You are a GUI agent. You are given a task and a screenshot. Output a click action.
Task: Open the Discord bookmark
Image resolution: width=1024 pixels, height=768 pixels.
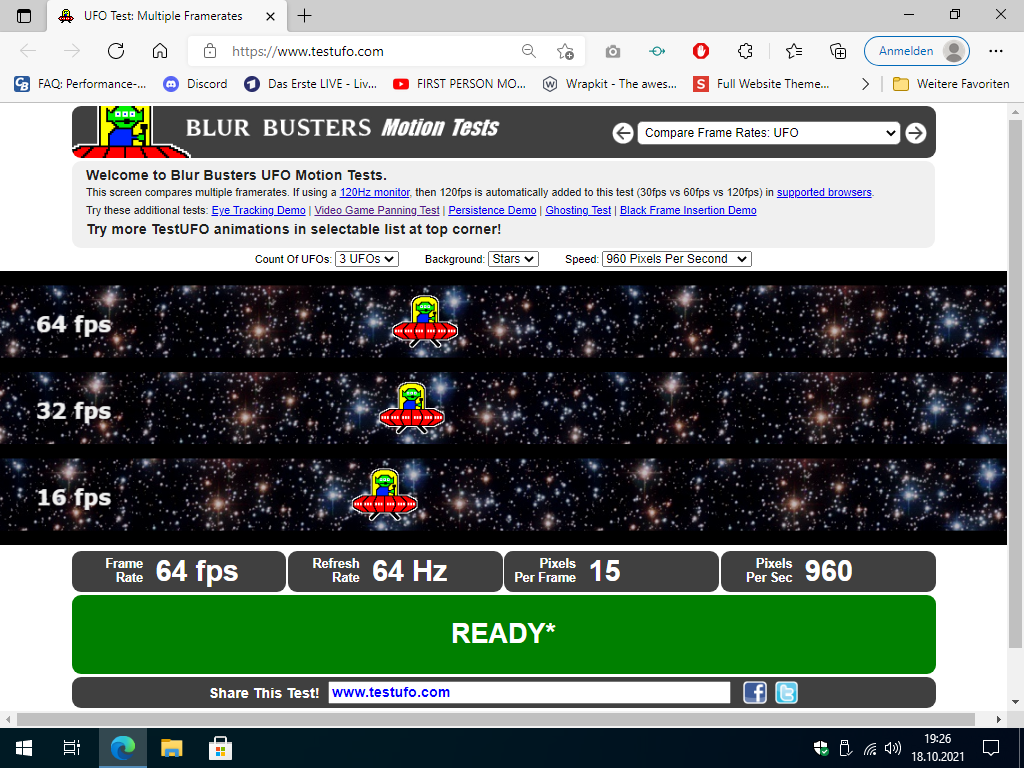point(195,84)
